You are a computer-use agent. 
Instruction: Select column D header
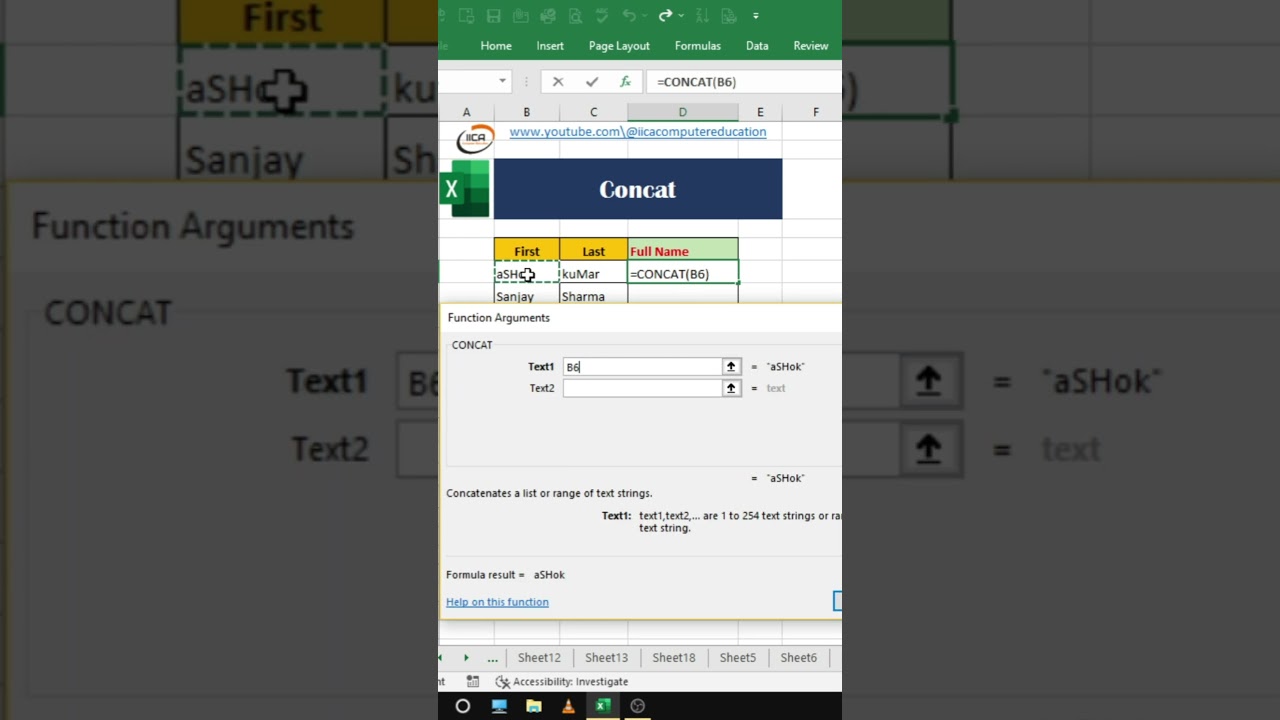point(683,112)
